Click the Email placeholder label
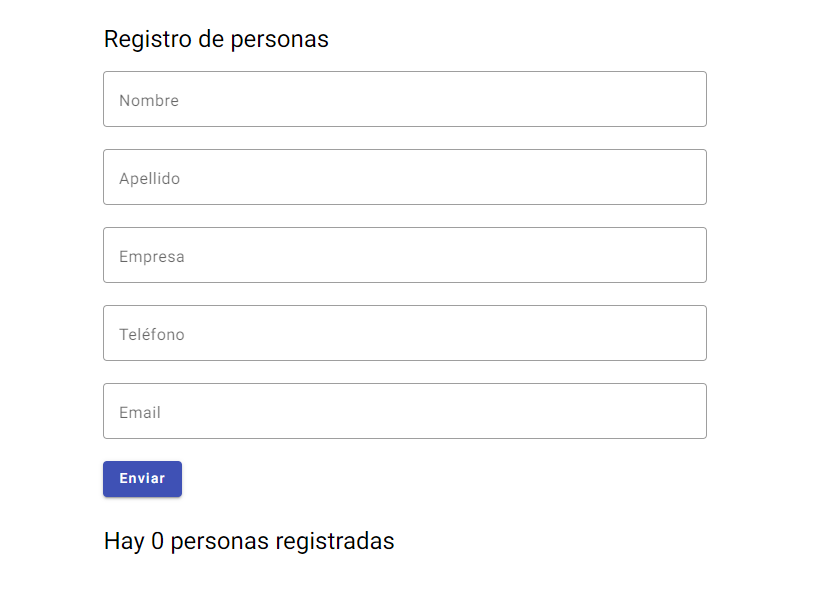827x596 pixels. [x=140, y=412]
